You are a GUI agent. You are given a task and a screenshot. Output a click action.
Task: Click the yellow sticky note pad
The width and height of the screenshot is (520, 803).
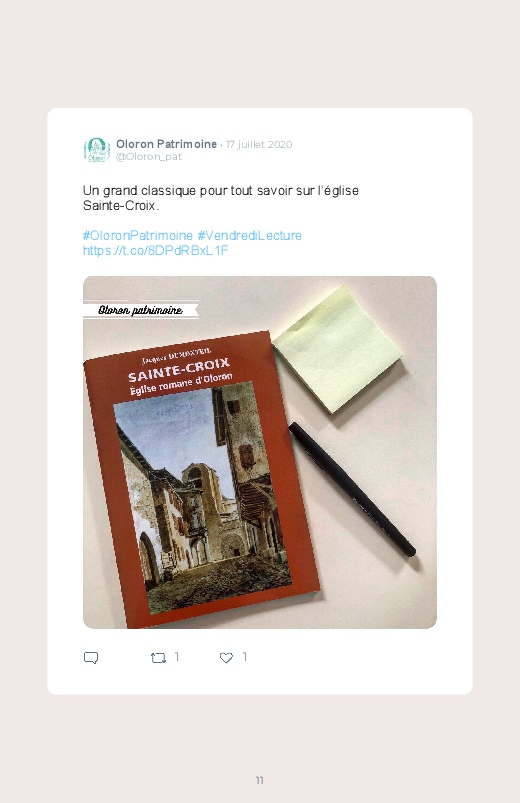pyautogui.click(x=338, y=349)
